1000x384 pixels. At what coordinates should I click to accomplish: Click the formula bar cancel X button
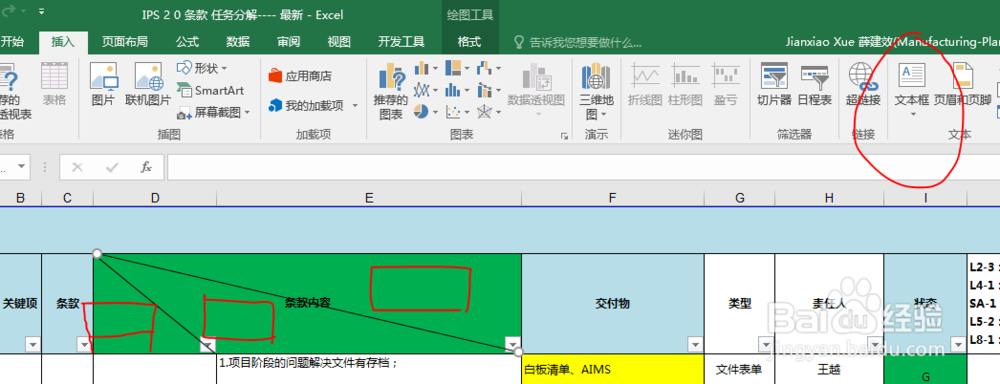click(78, 167)
